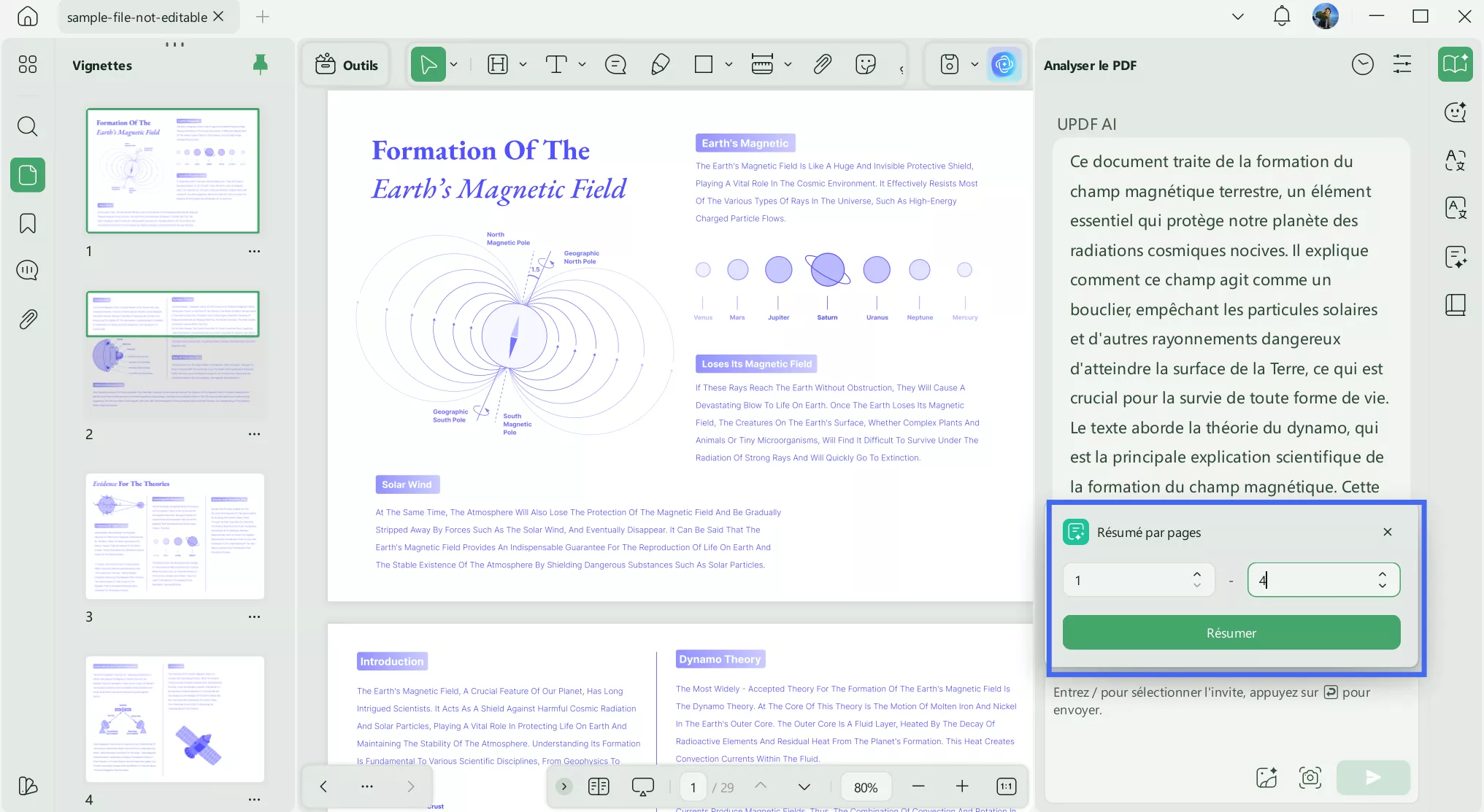Expand the shape tool dropdown
The width and height of the screenshot is (1484, 812).
tap(728, 64)
